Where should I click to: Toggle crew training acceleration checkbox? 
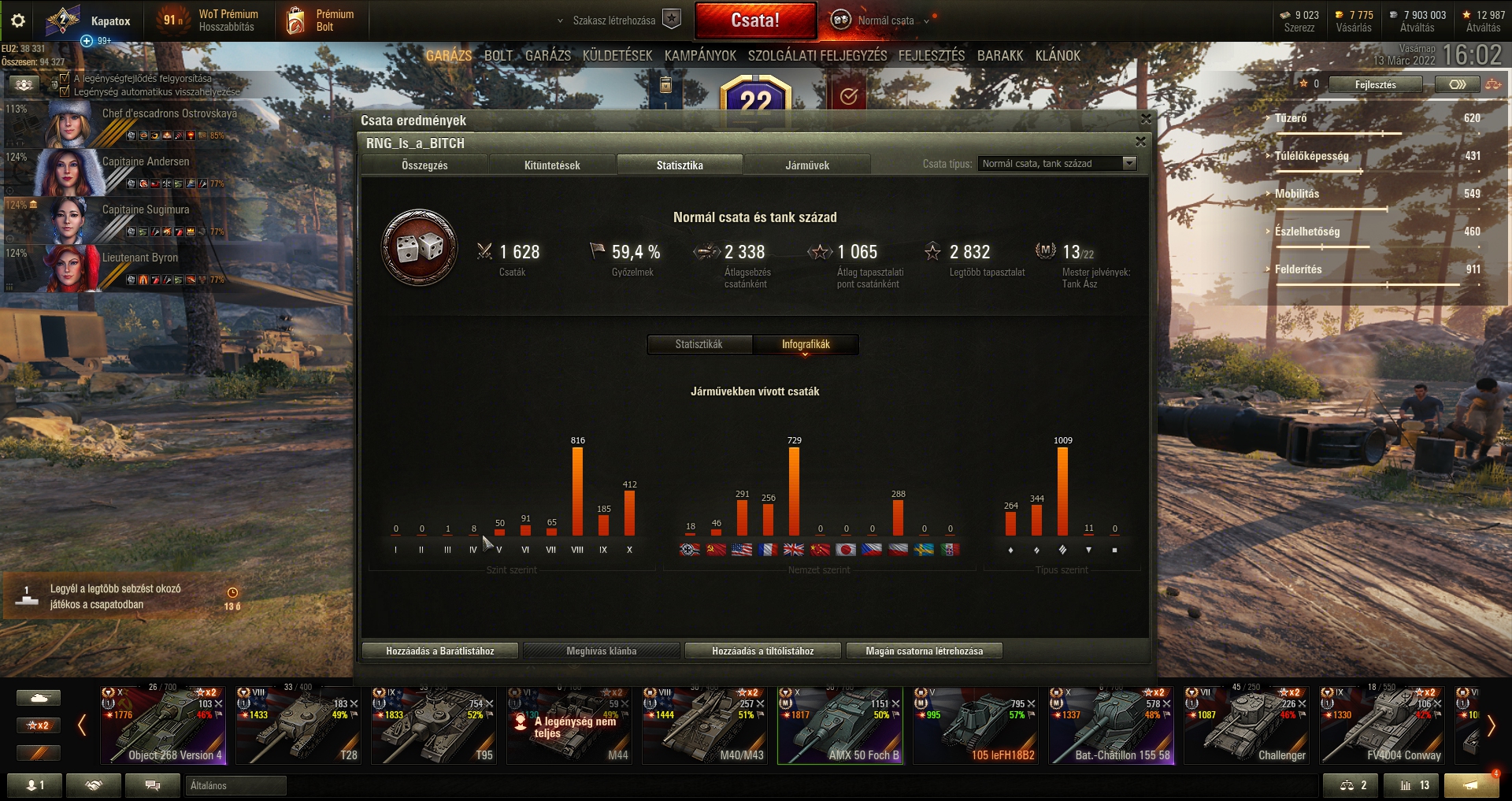[65, 78]
